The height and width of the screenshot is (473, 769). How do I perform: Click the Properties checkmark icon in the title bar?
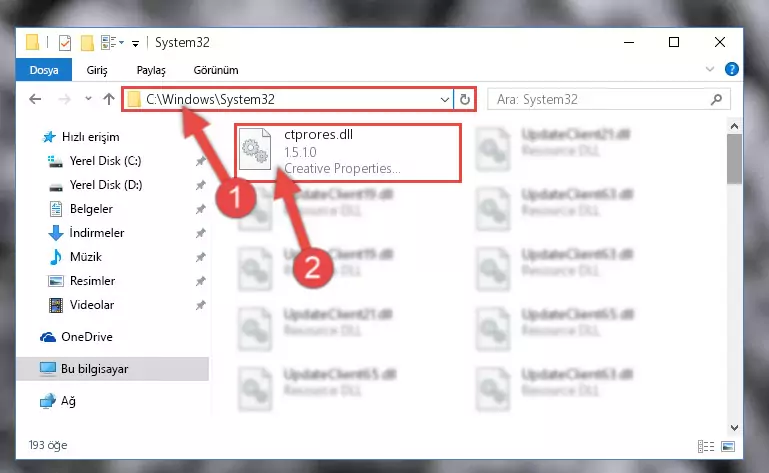65,43
